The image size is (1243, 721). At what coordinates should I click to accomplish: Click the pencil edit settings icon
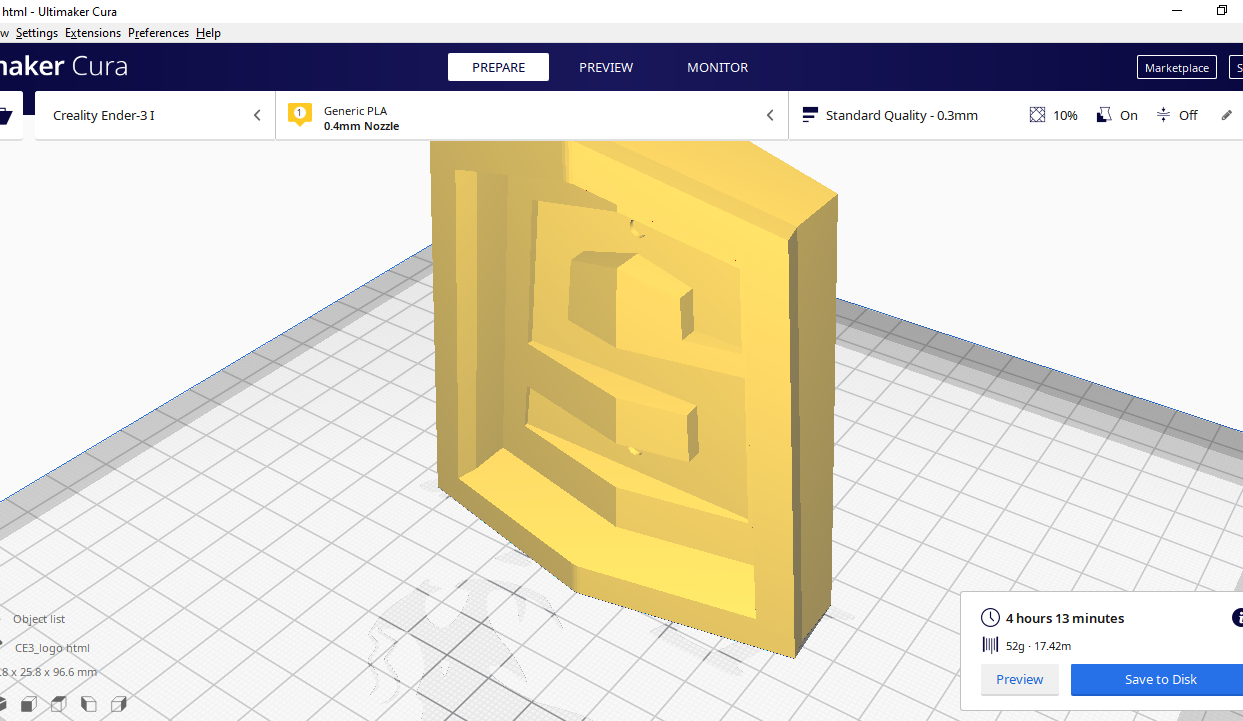(1227, 115)
